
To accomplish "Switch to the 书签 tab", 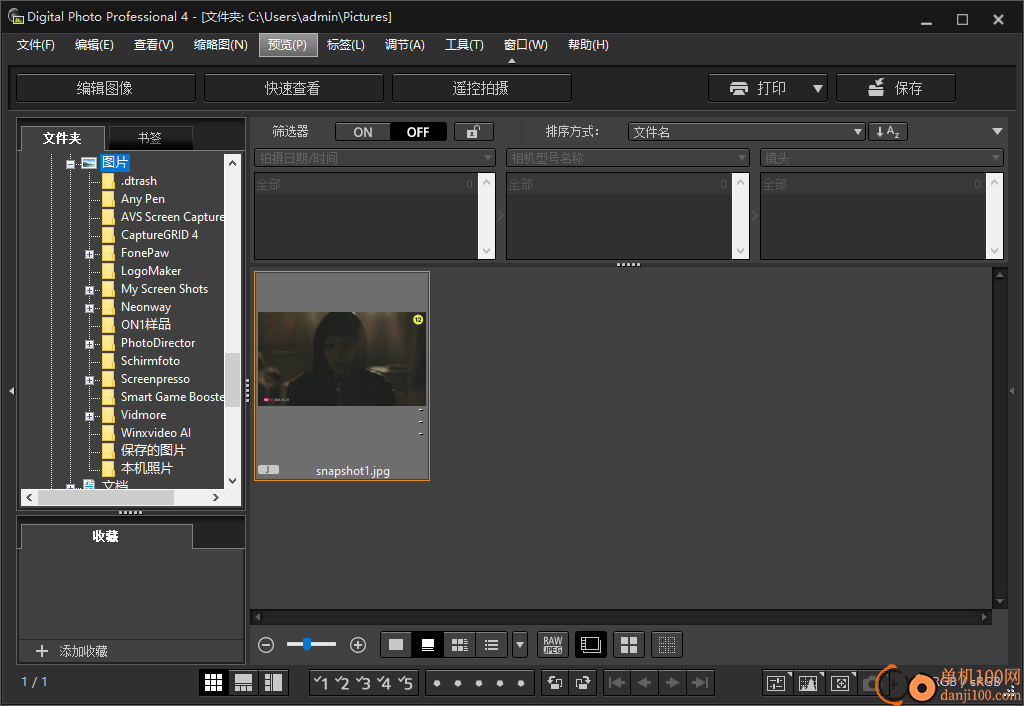I will point(150,138).
